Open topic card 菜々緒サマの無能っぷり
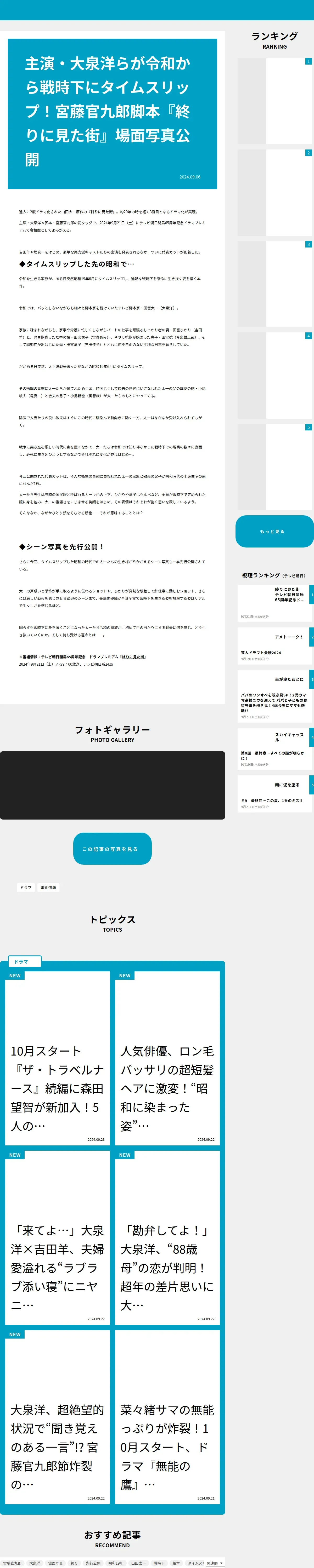Screen dimensions: 314x1568 pyautogui.click(x=167, y=1416)
